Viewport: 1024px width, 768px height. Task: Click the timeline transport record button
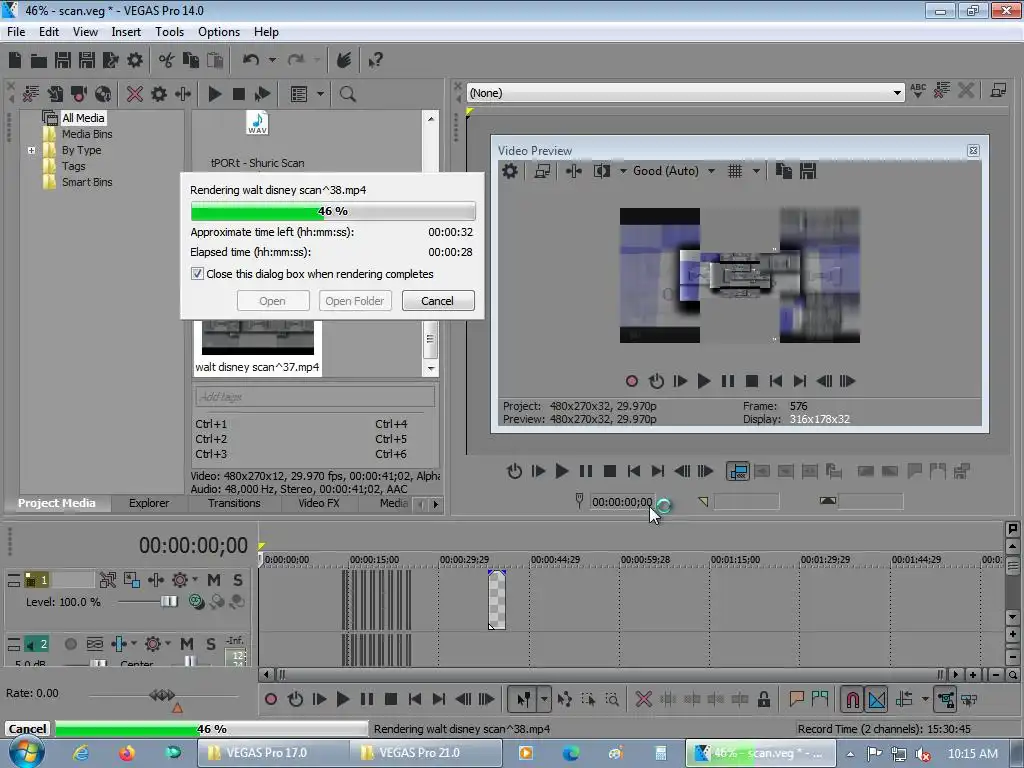pyautogui.click(x=271, y=699)
